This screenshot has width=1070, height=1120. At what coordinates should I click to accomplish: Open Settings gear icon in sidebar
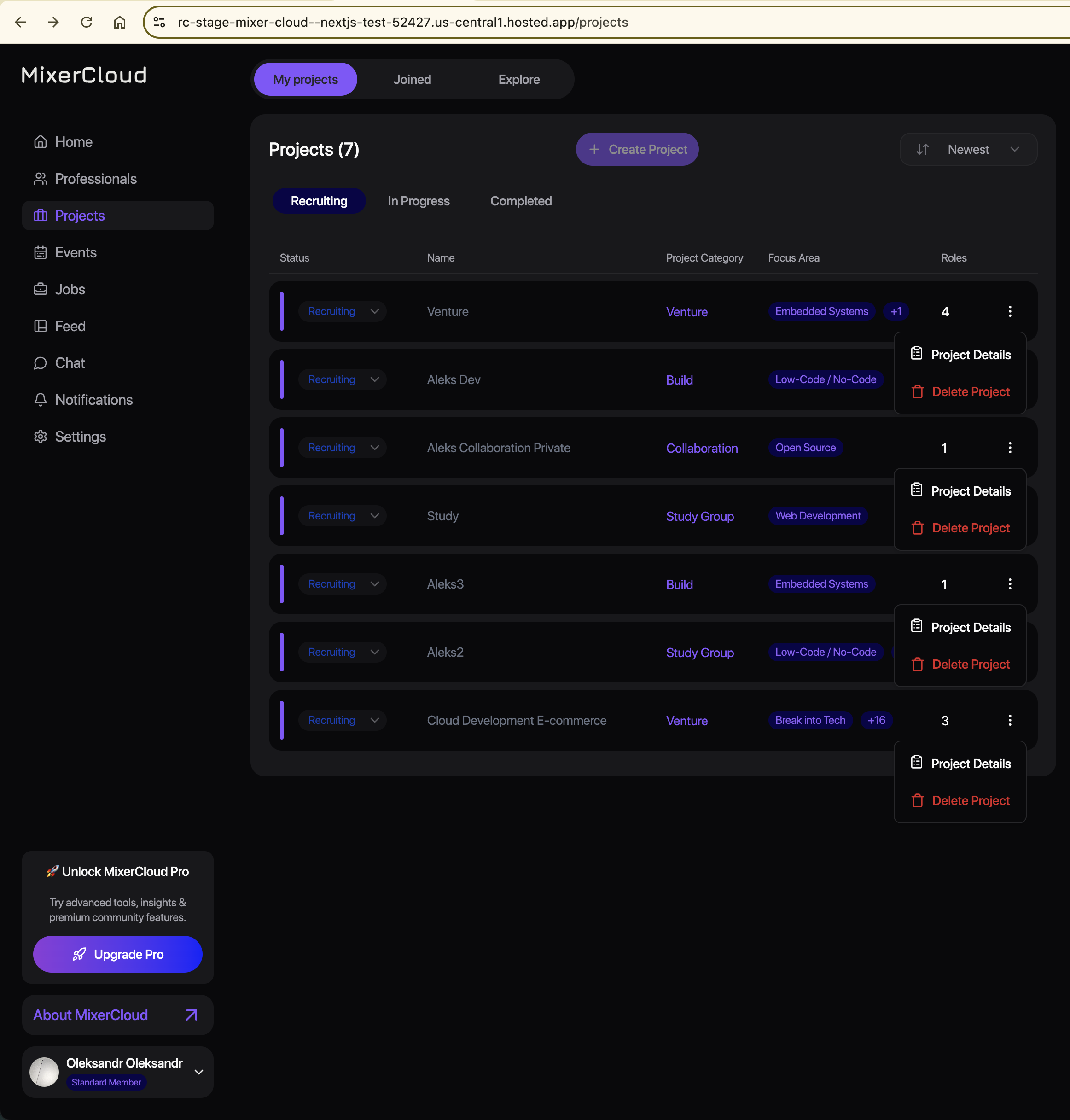pos(40,437)
